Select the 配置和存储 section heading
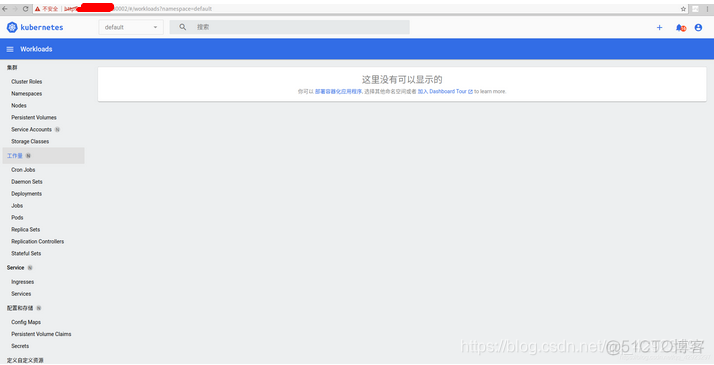The width and height of the screenshot is (714, 365). pyautogui.click(x=20, y=308)
